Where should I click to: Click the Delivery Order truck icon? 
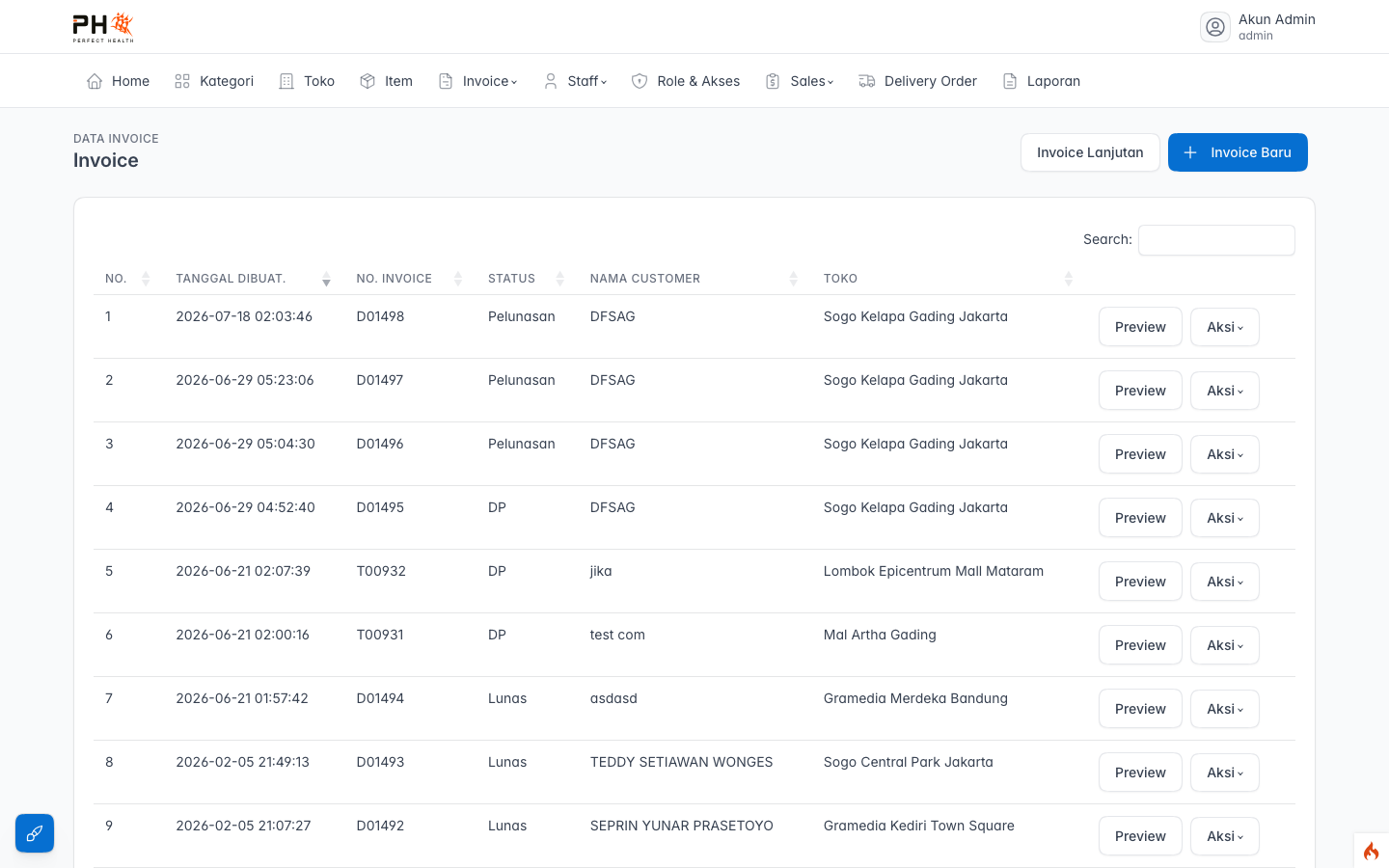point(867,81)
